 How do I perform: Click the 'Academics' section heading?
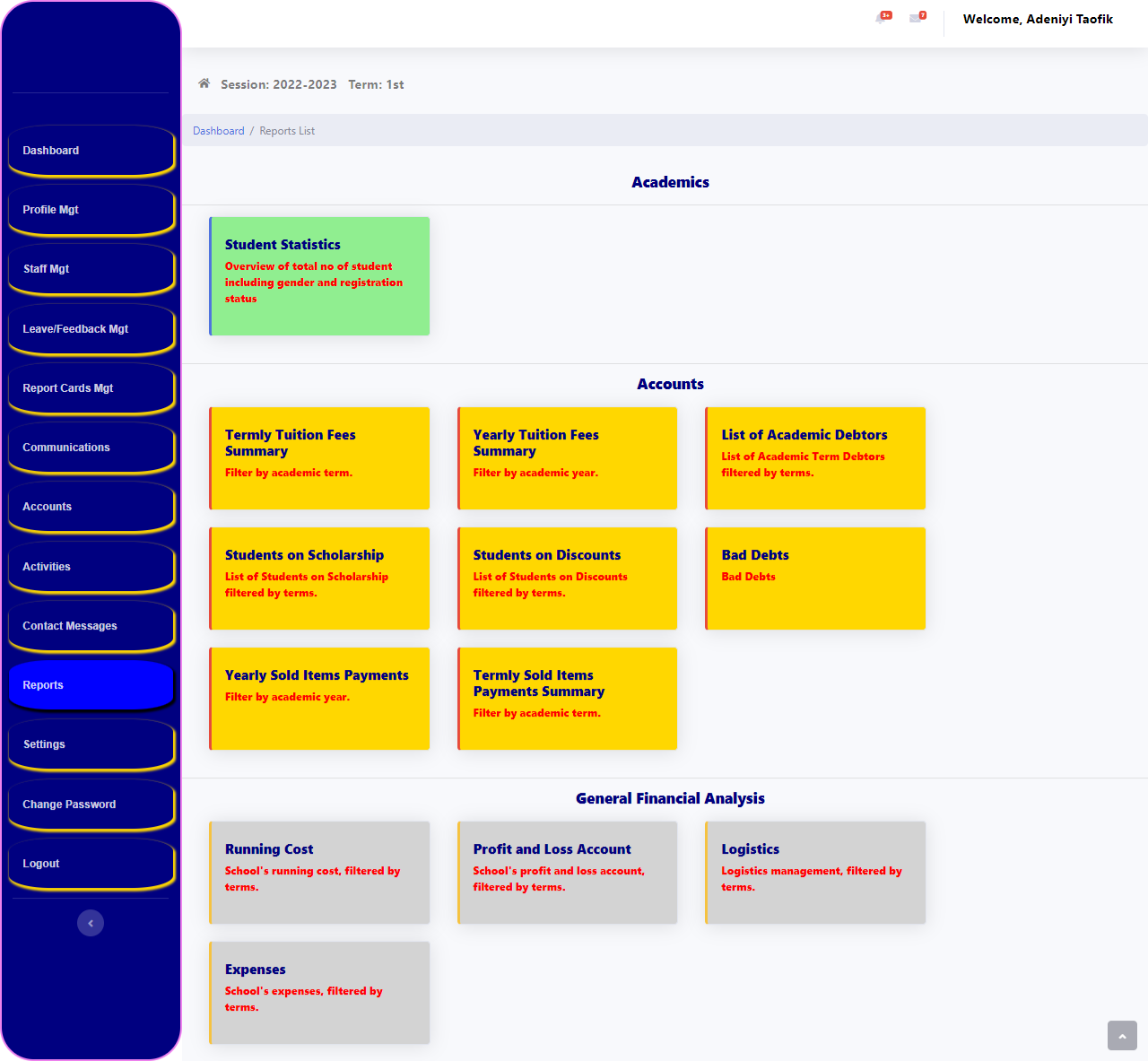pyautogui.click(x=670, y=182)
